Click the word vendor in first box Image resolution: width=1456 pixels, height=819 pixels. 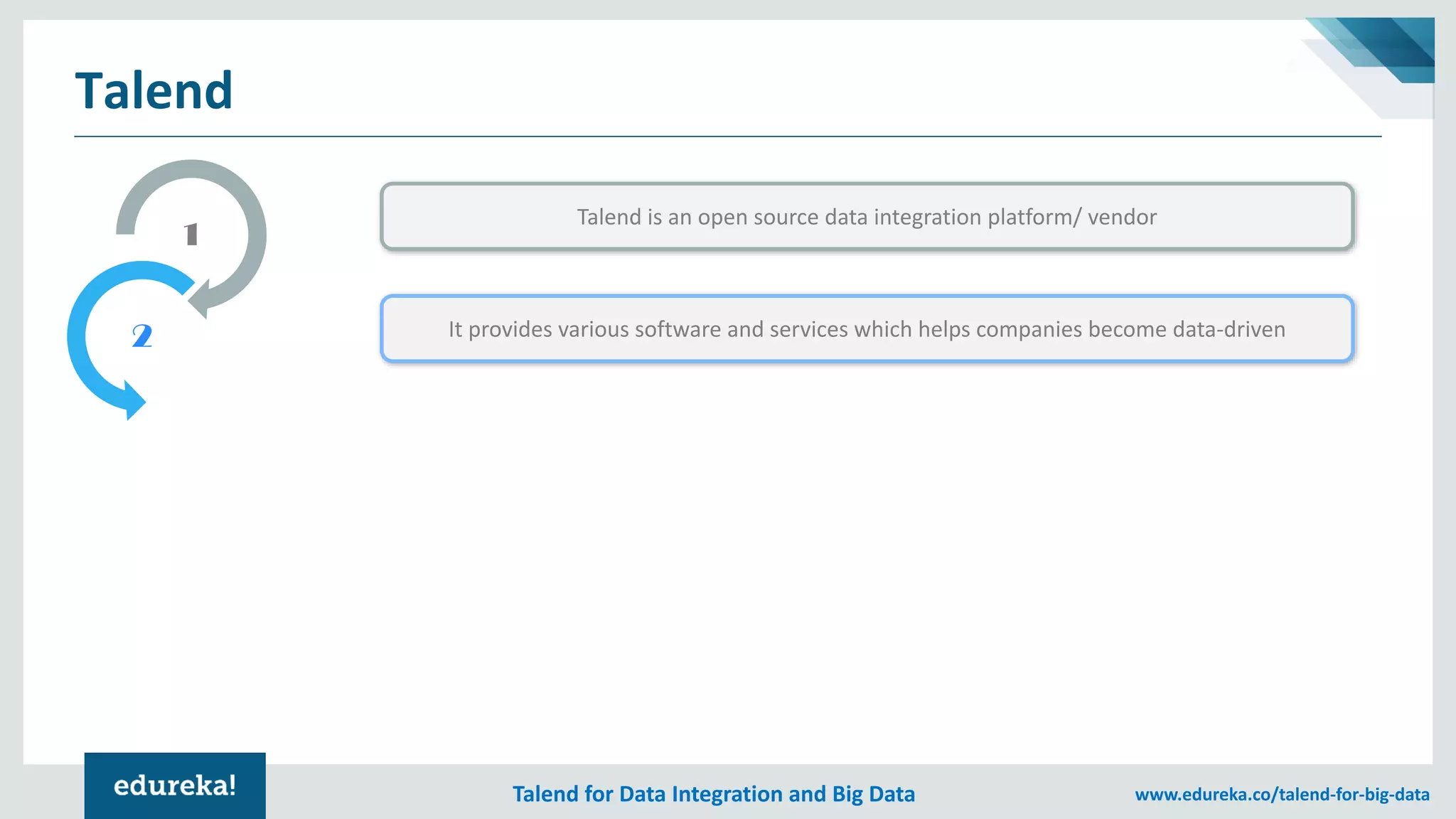tap(1122, 217)
